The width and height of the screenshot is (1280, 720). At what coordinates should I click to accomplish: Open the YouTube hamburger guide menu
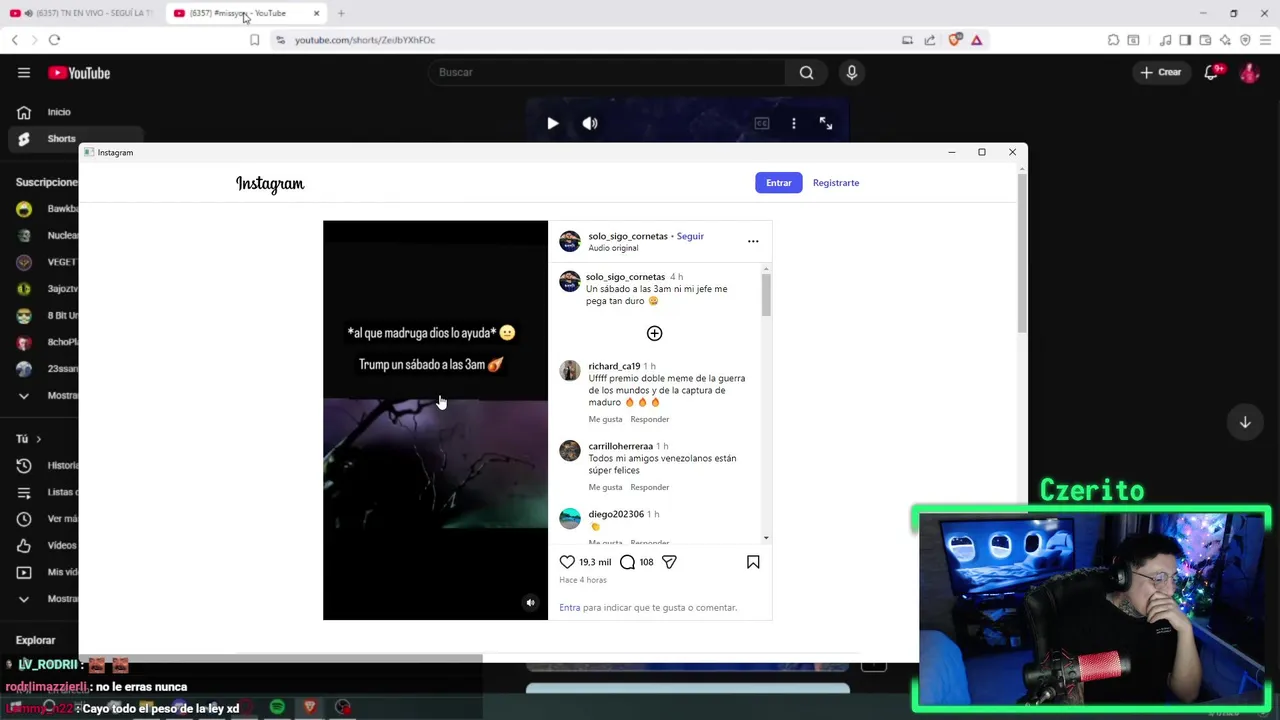click(24, 72)
